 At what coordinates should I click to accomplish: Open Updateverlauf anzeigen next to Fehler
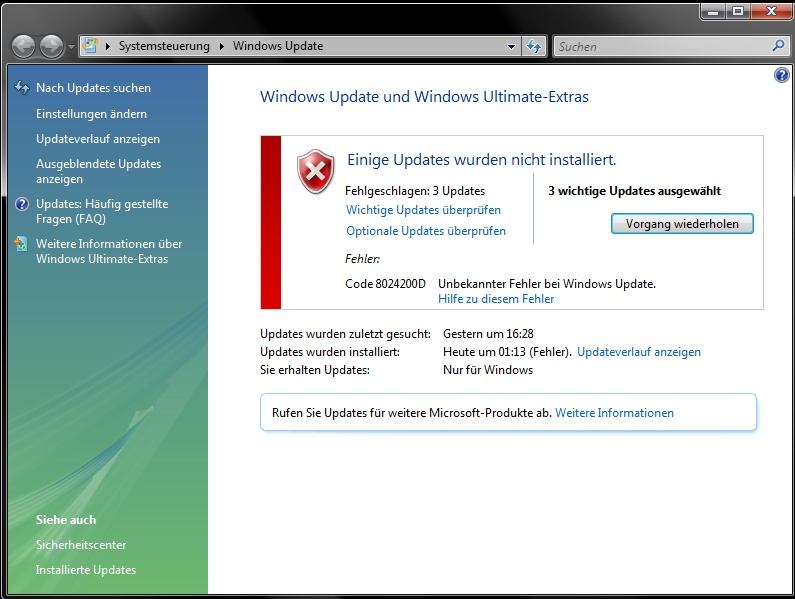coord(639,352)
